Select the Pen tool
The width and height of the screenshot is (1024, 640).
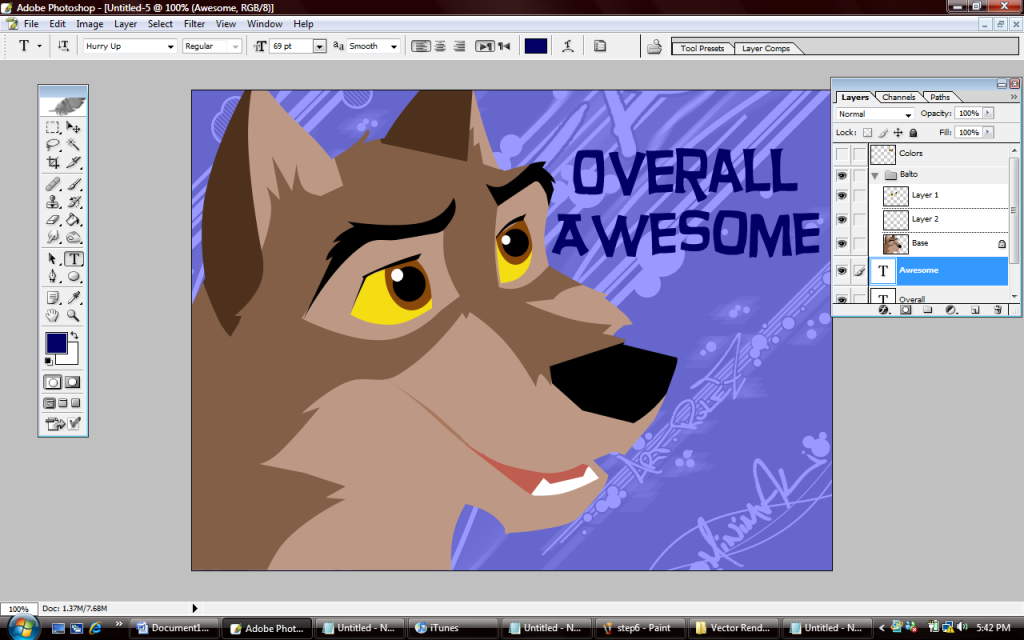53,276
